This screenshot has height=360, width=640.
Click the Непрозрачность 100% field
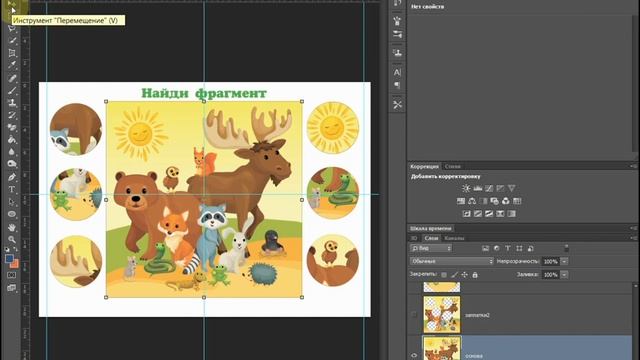[x=551, y=261]
